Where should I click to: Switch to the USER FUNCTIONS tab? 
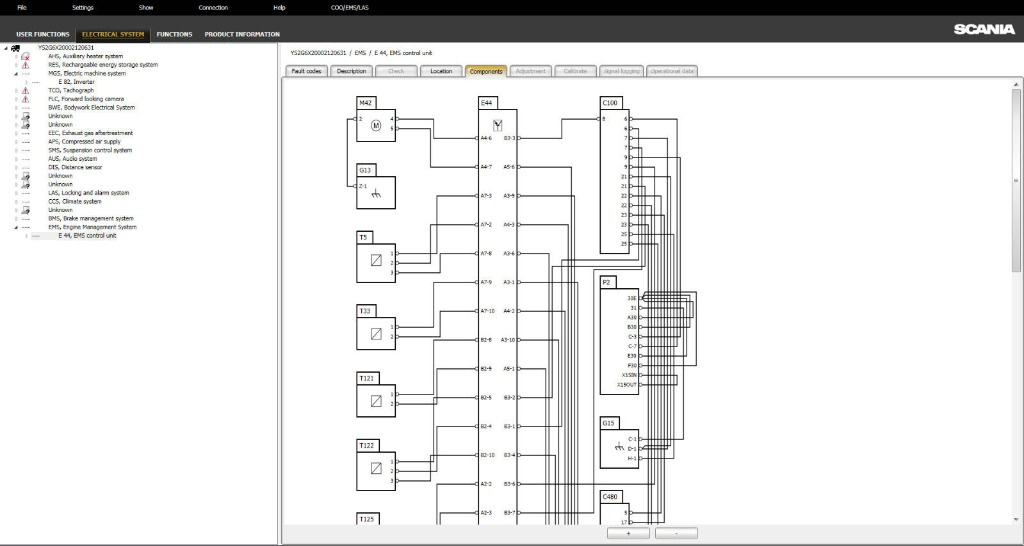tap(42, 35)
